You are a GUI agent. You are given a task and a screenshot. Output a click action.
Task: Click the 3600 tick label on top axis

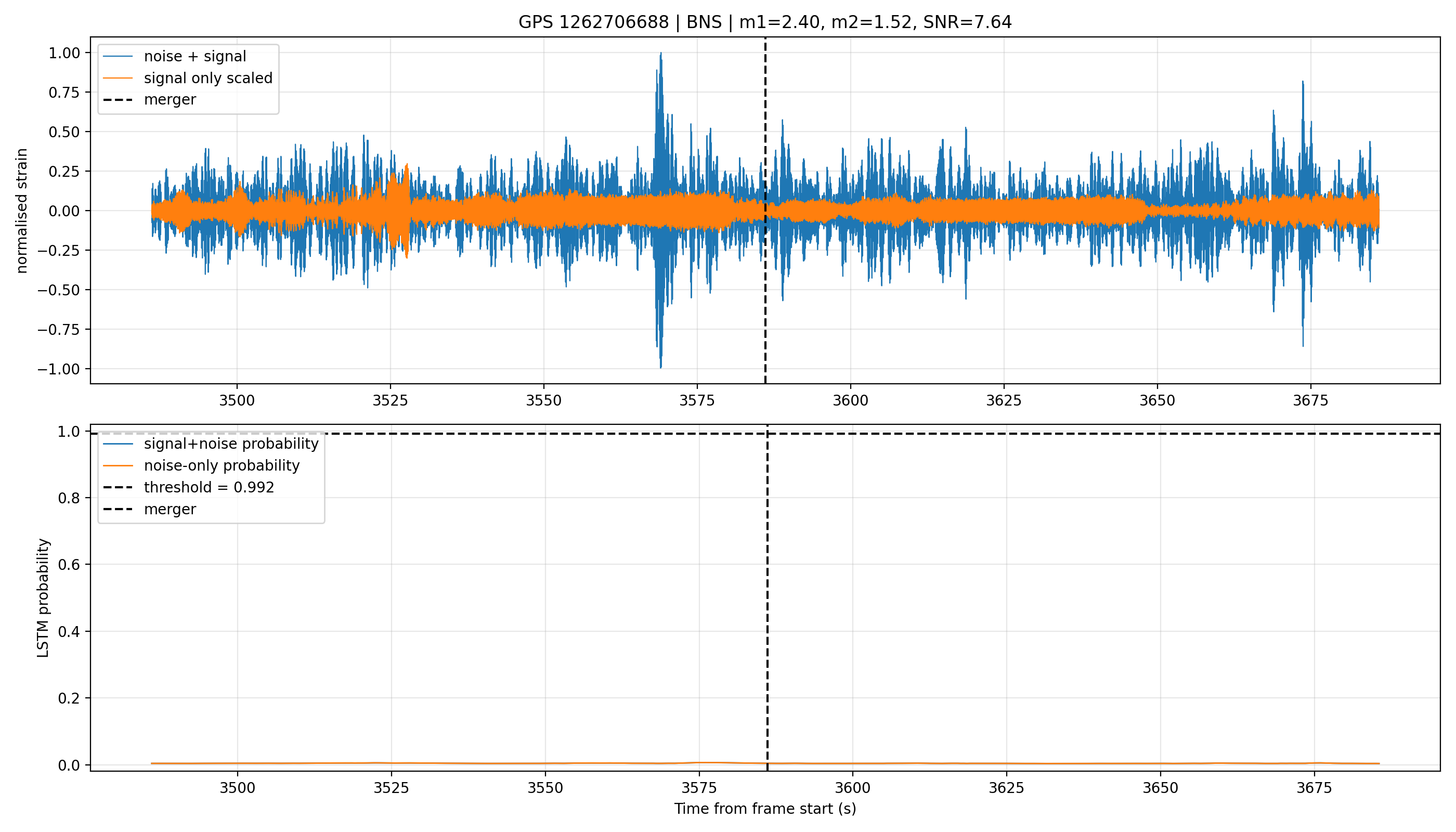(x=850, y=400)
